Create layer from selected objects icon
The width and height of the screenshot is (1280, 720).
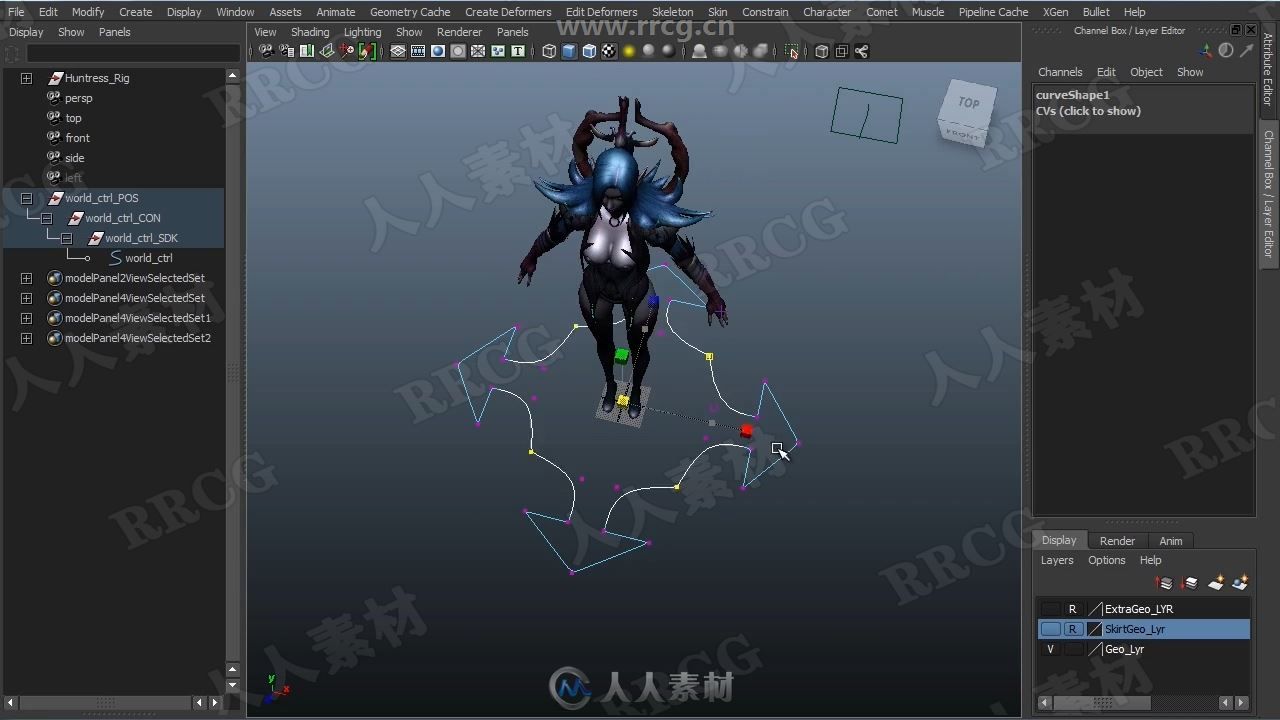(x=1240, y=583)
